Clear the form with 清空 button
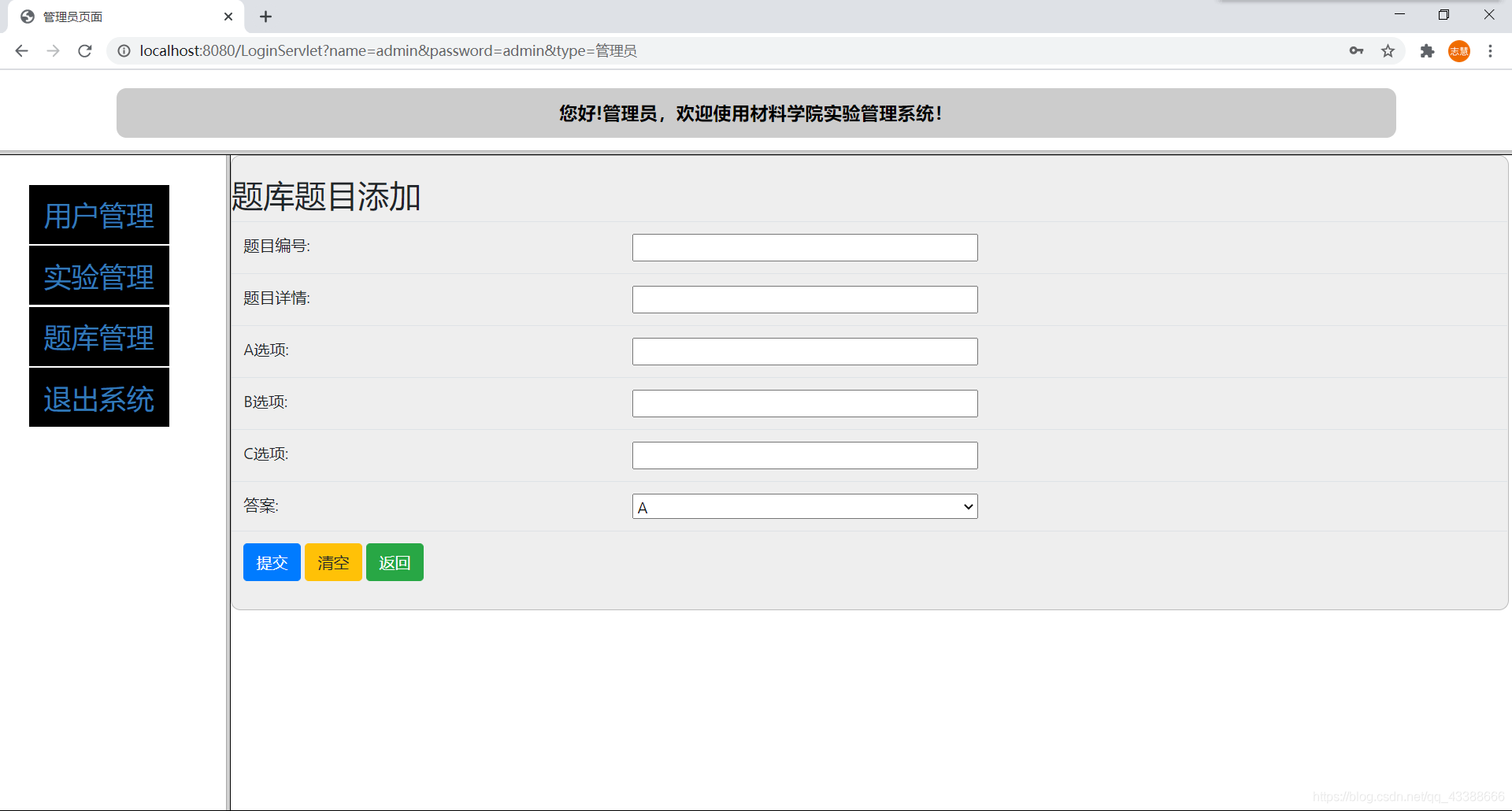 pos(333,562)
